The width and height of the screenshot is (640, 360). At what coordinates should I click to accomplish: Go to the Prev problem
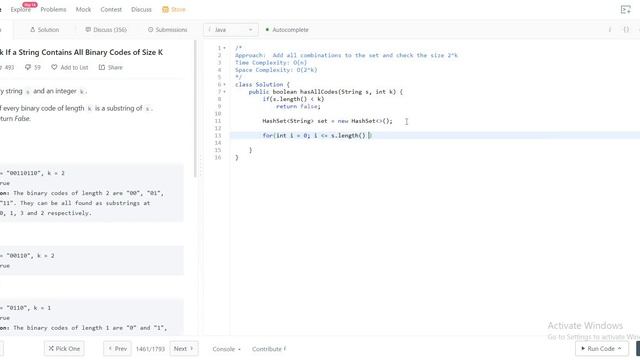(x=117, y=349)
